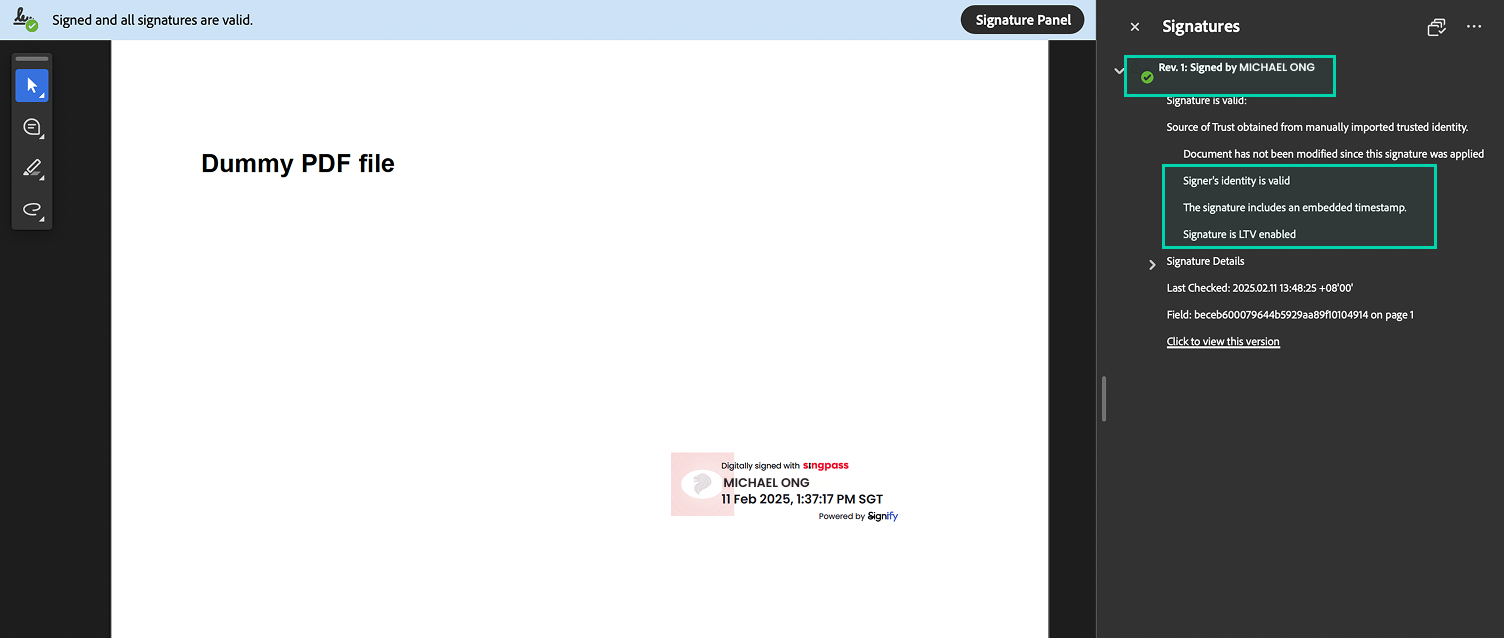Click the Singpass signature stamp in the document
This screenshot has height=638, width=1504.
[785, 487]
